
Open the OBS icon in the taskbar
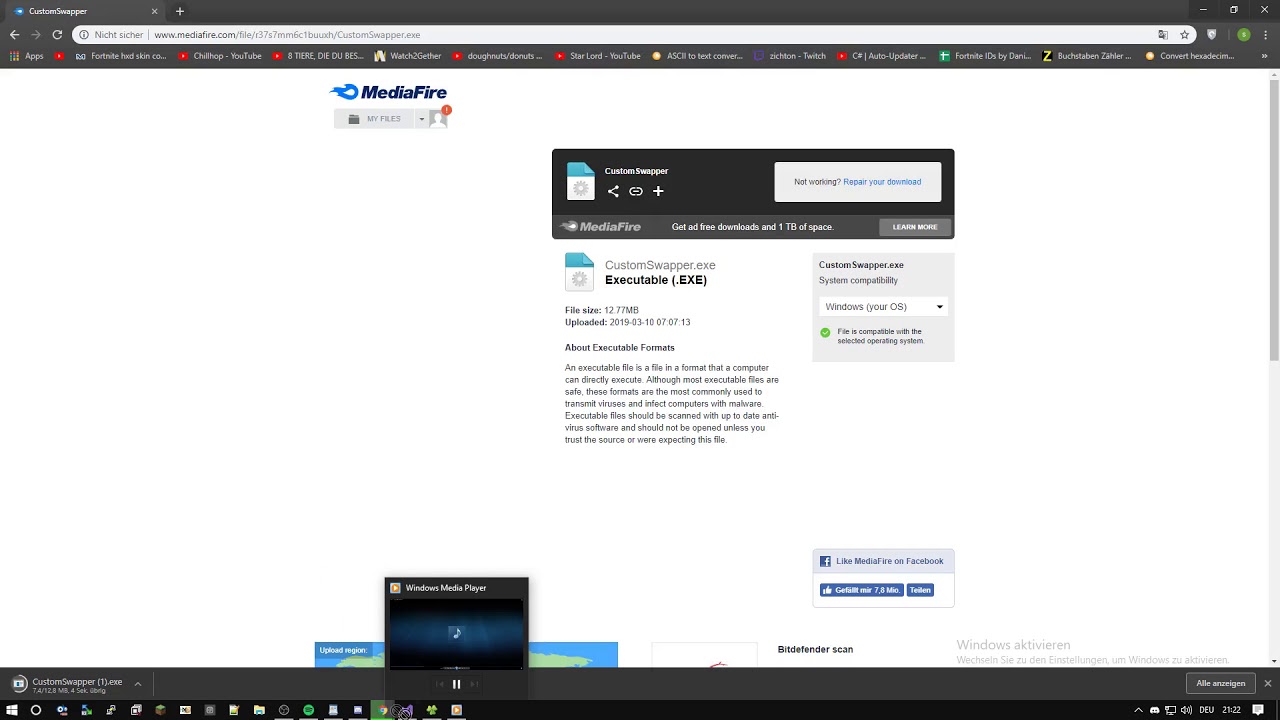pyautogui.click(x=284, y=710)
